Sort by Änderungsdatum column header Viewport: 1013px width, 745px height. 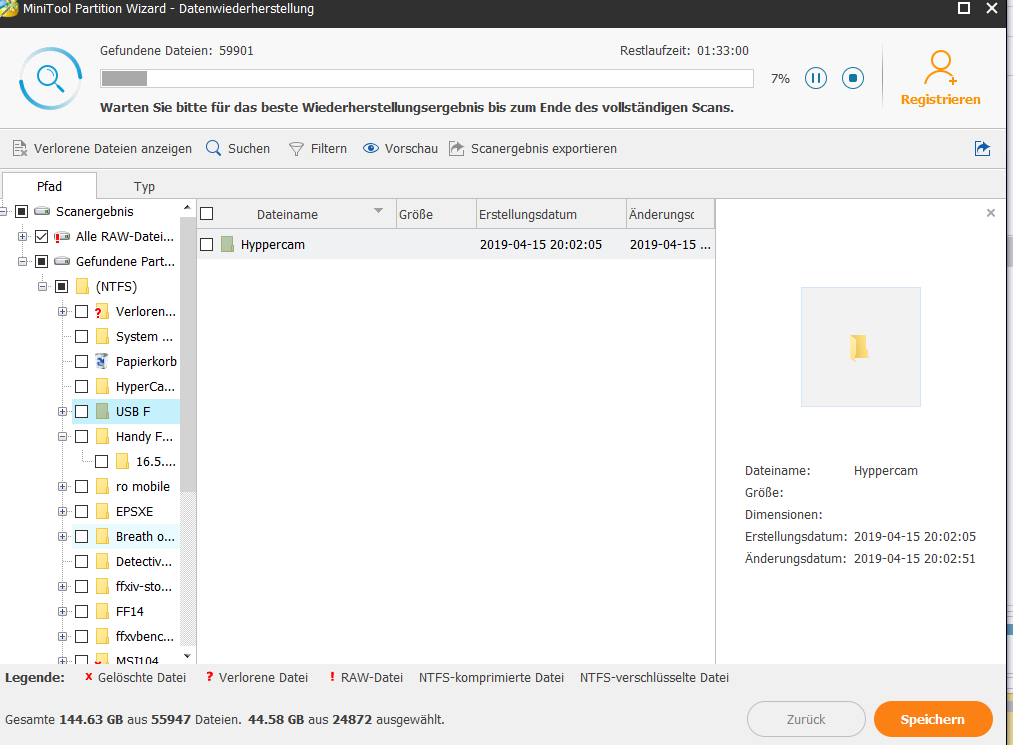pos(671,214)
